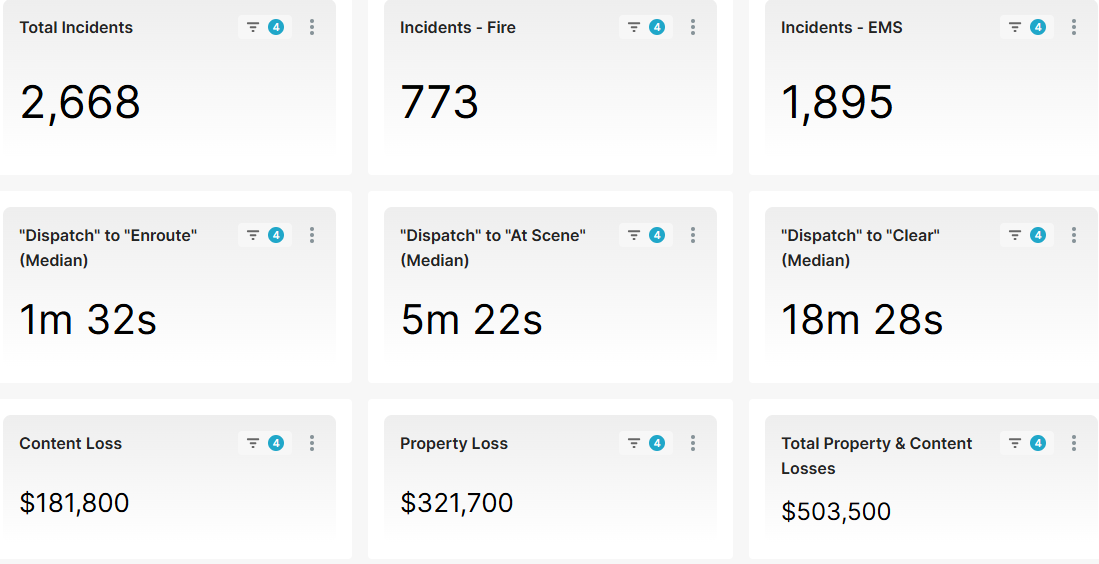Open Total Incidents card options menu
This screenshot has height=564, width=1099.
312,27
